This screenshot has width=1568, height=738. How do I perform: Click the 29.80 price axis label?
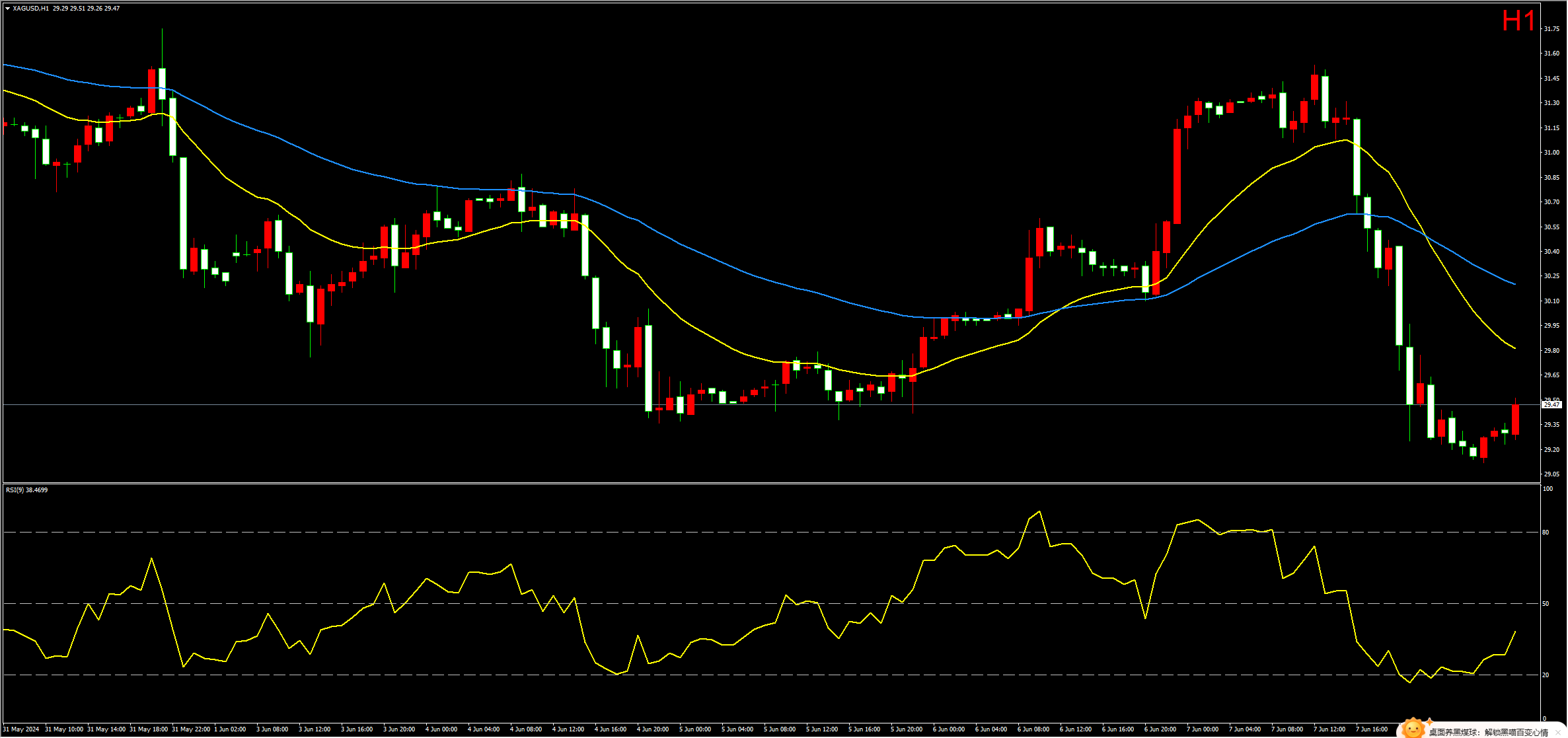[x=1551, y=351]
